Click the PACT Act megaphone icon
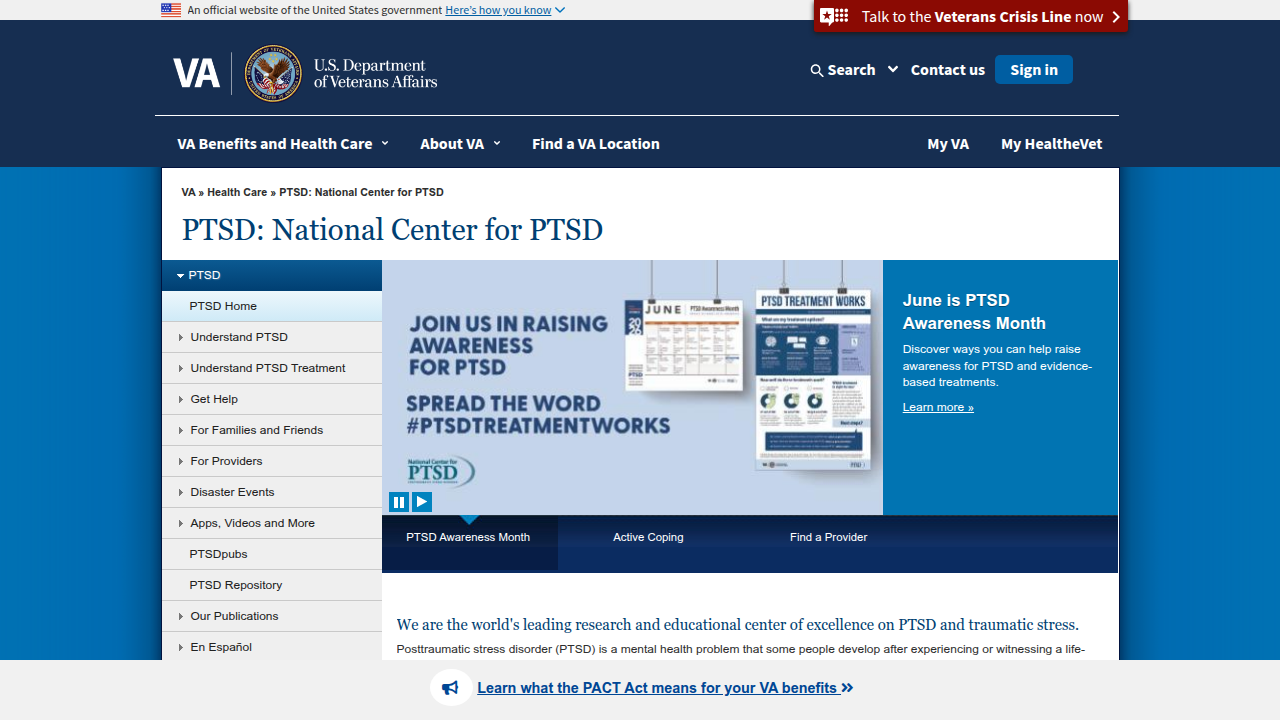 pos(451,688)
